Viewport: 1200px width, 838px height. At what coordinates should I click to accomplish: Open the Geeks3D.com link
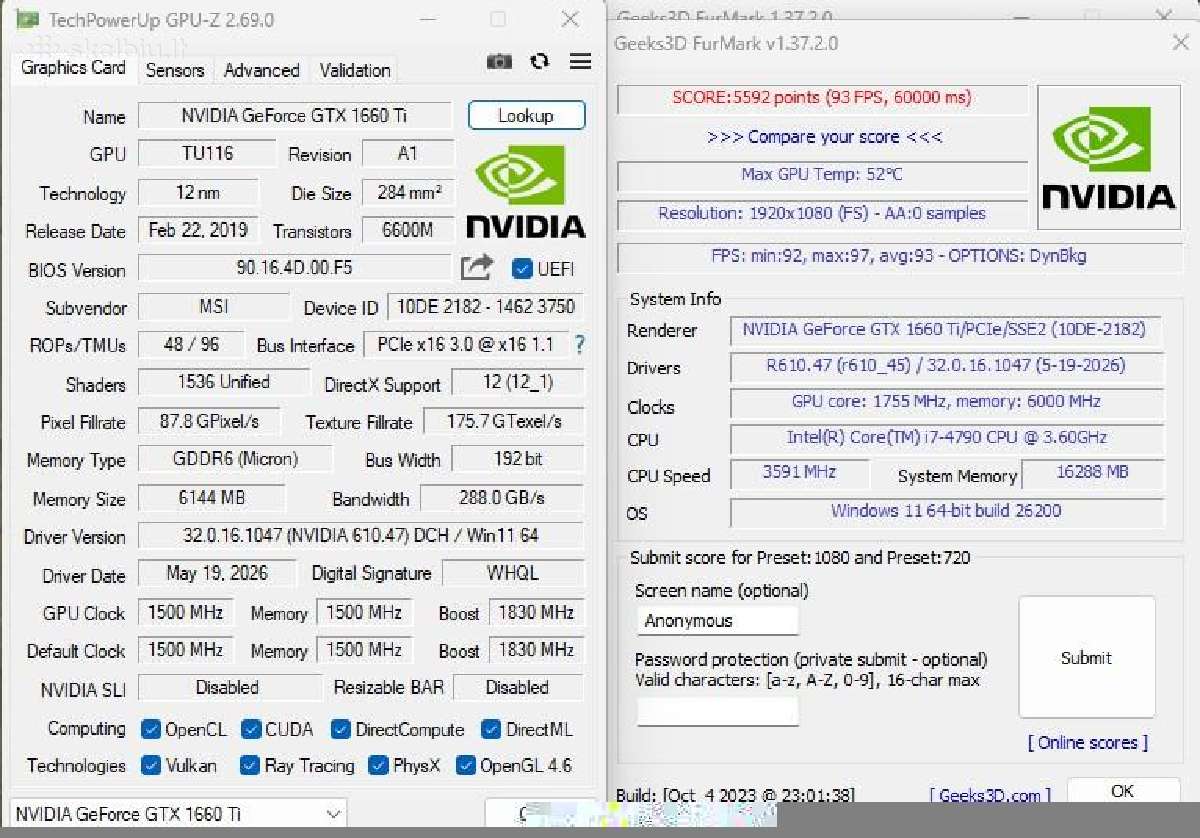pos(990,794)
